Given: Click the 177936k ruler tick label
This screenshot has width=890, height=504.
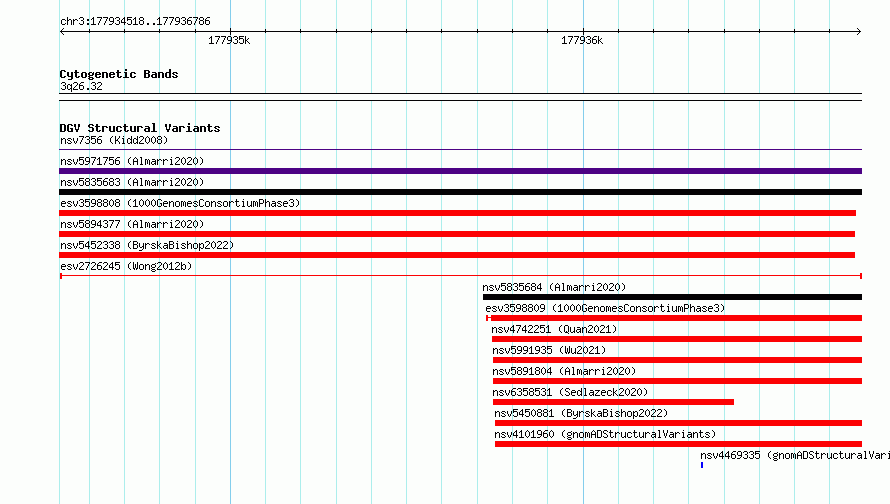Looking at the screenshot, I should (x=582, y=40).
